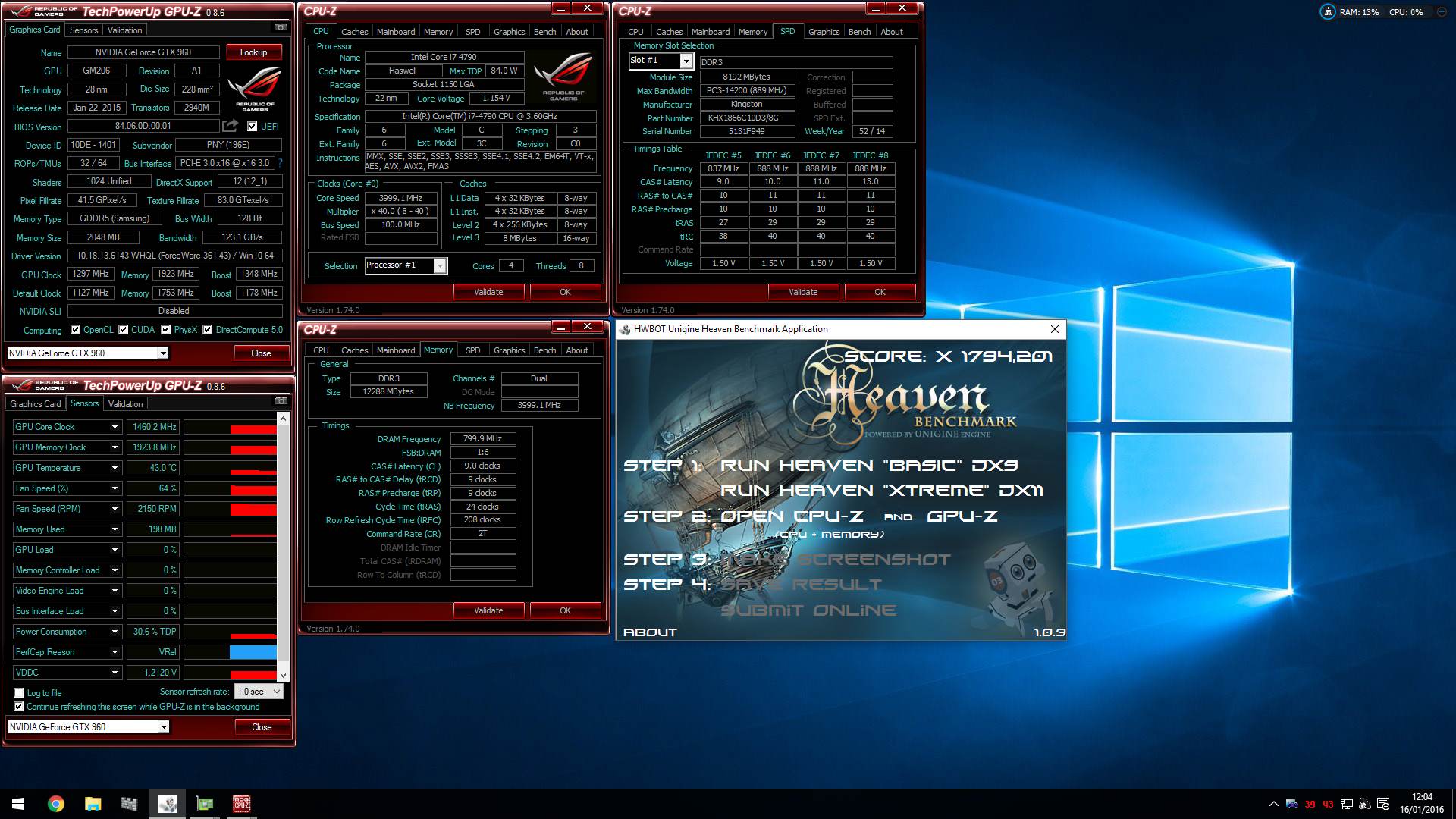Click the GPU name field NVIDIA GeForce GTX 960
This screenshot has height=819, width=1456.
point(143,52)
